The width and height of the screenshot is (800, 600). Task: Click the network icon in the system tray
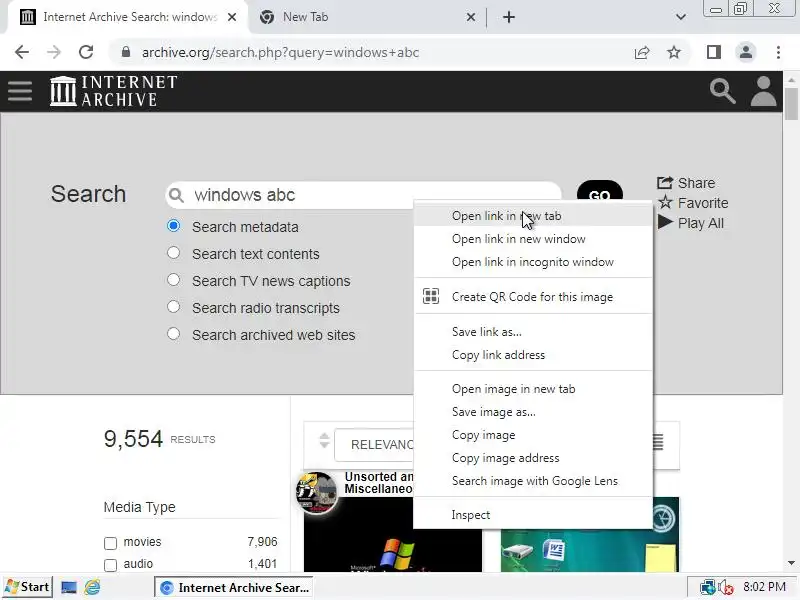[708, 588]
